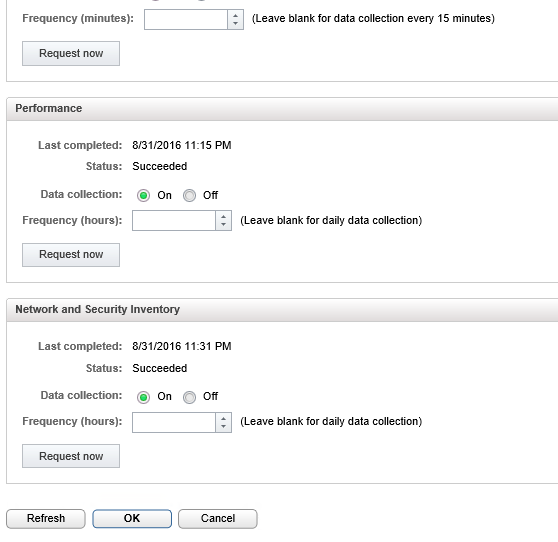
Task: Select On for Performance data collection
Action: click(x=143, y=195)
